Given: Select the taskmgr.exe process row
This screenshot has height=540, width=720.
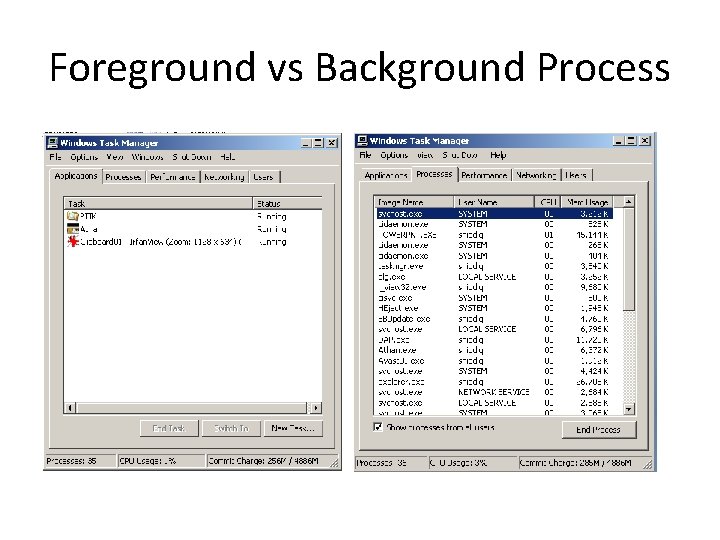Looking at the screenshot, I should coord(494,266).
